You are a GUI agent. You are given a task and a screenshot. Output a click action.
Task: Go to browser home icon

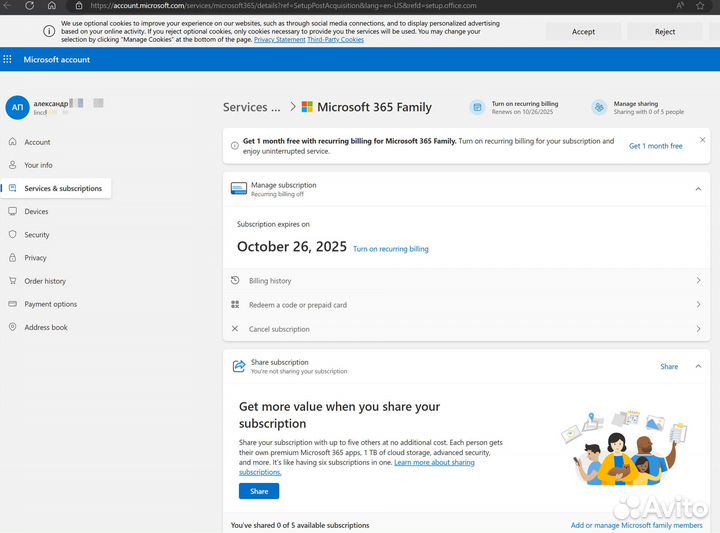coord(52,6)
